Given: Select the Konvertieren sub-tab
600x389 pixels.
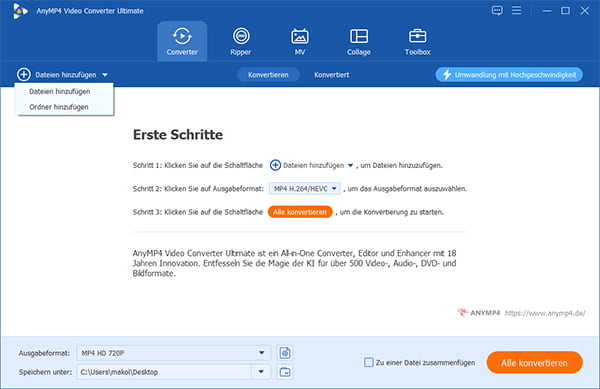Looking at the screenshot, I should 268,75.
